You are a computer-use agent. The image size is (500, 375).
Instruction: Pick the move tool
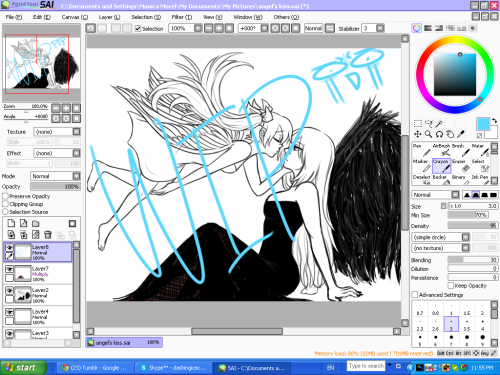tap(418, 134)
